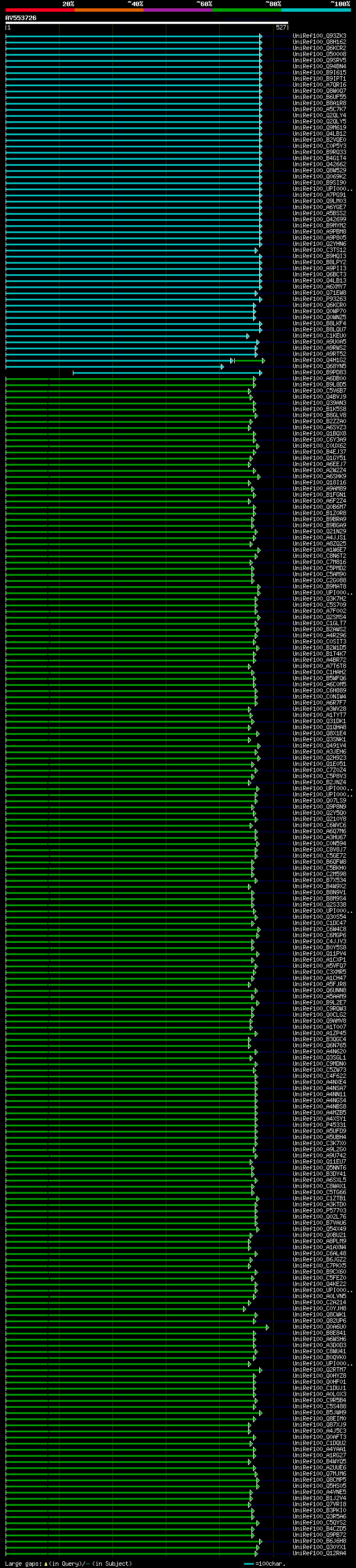Click label UniRef100_C0NIW4
Image resolution: width=356 pixels, height=1568 pixels.
pos(319,696)
